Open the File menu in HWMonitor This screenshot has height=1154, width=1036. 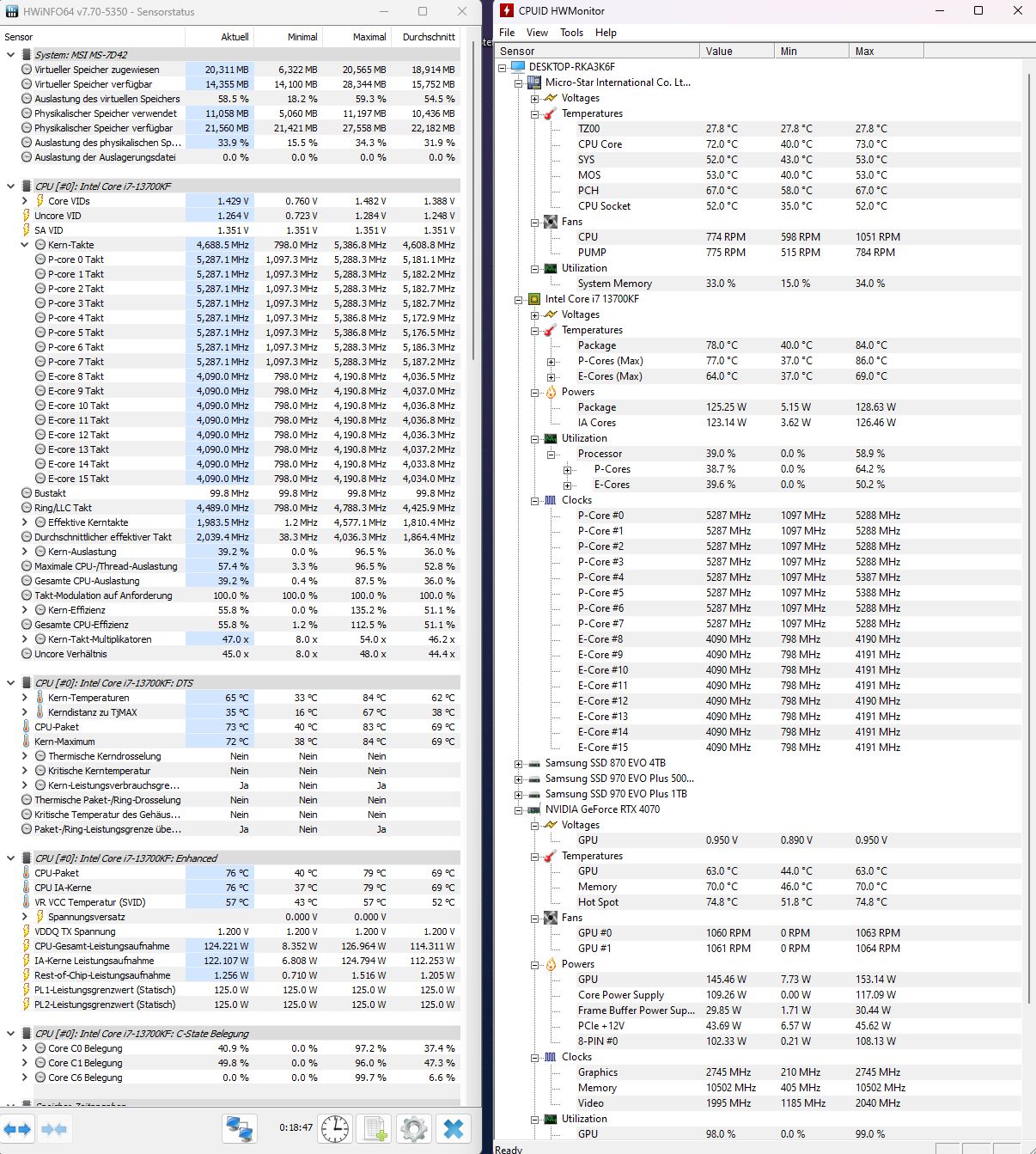point(507,33)
